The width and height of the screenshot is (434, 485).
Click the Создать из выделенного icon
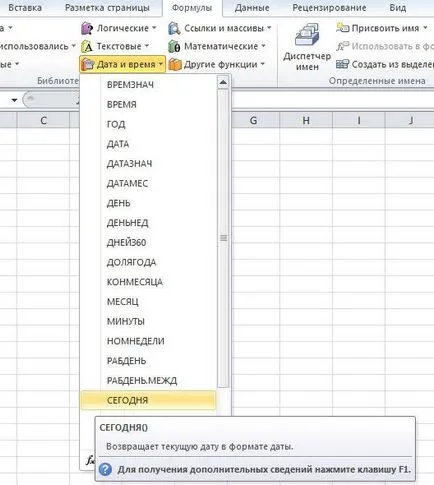pyautogui.click(x=342, y=64)
